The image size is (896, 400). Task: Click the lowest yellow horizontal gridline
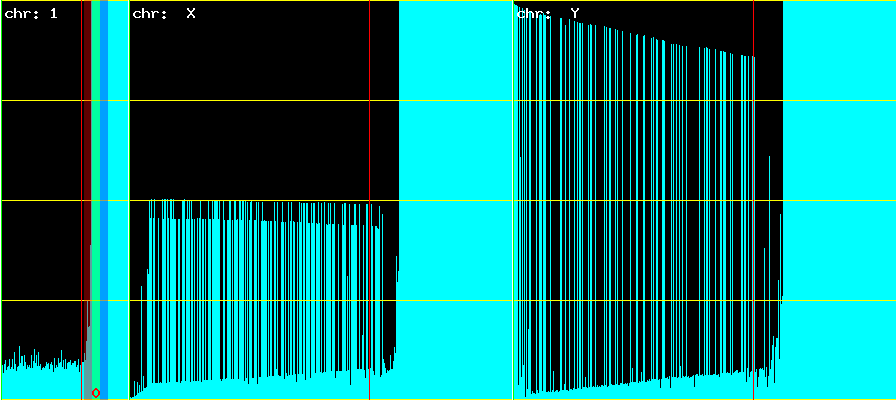coord(250,300)
